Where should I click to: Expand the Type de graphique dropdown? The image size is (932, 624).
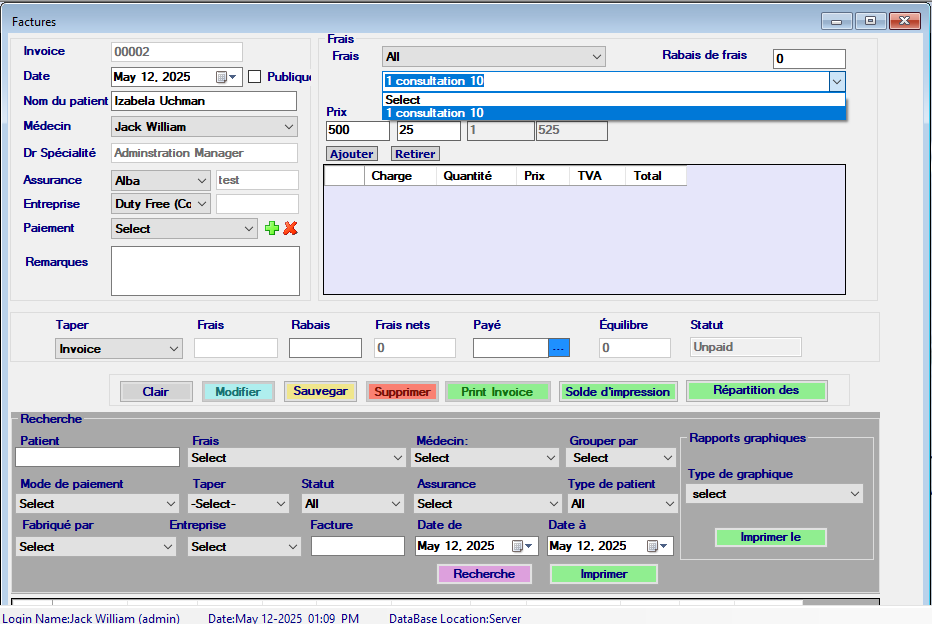pos(854,494)
